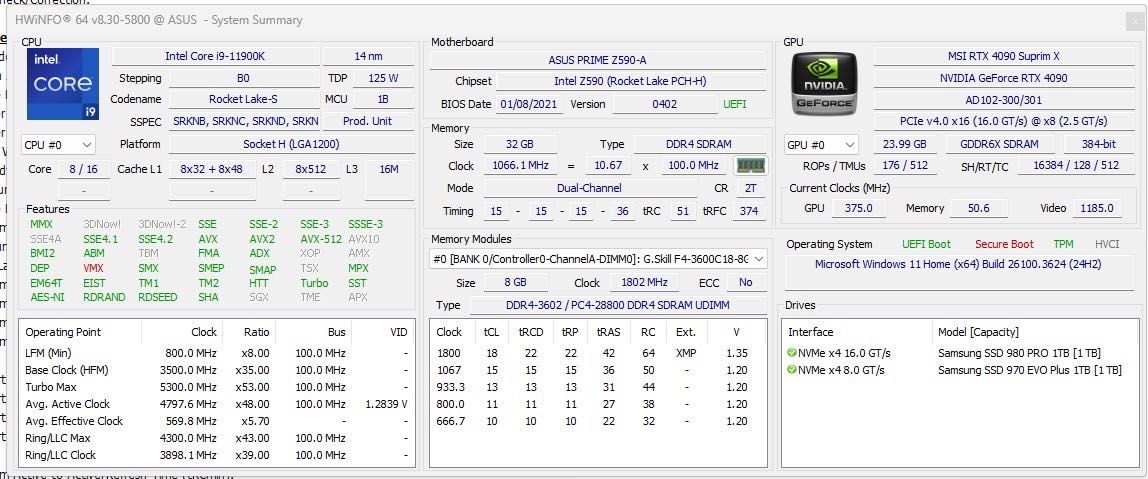This screenshot has width=1148, height=479.
Task: Click the Prod. Unit field
Action: [368, 121]
